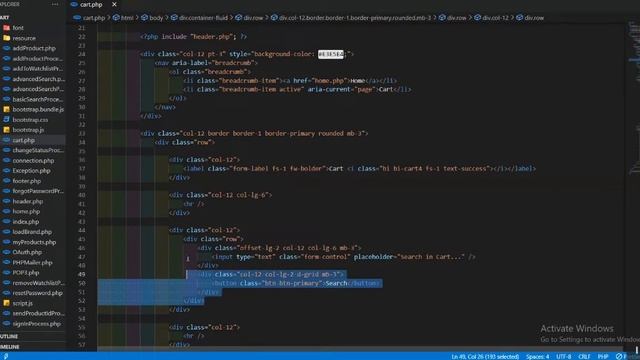Viewport: 640px width, 360px height.
Task: Click div.col-12.border breadcrumb segment
Action: pos(351,18)
